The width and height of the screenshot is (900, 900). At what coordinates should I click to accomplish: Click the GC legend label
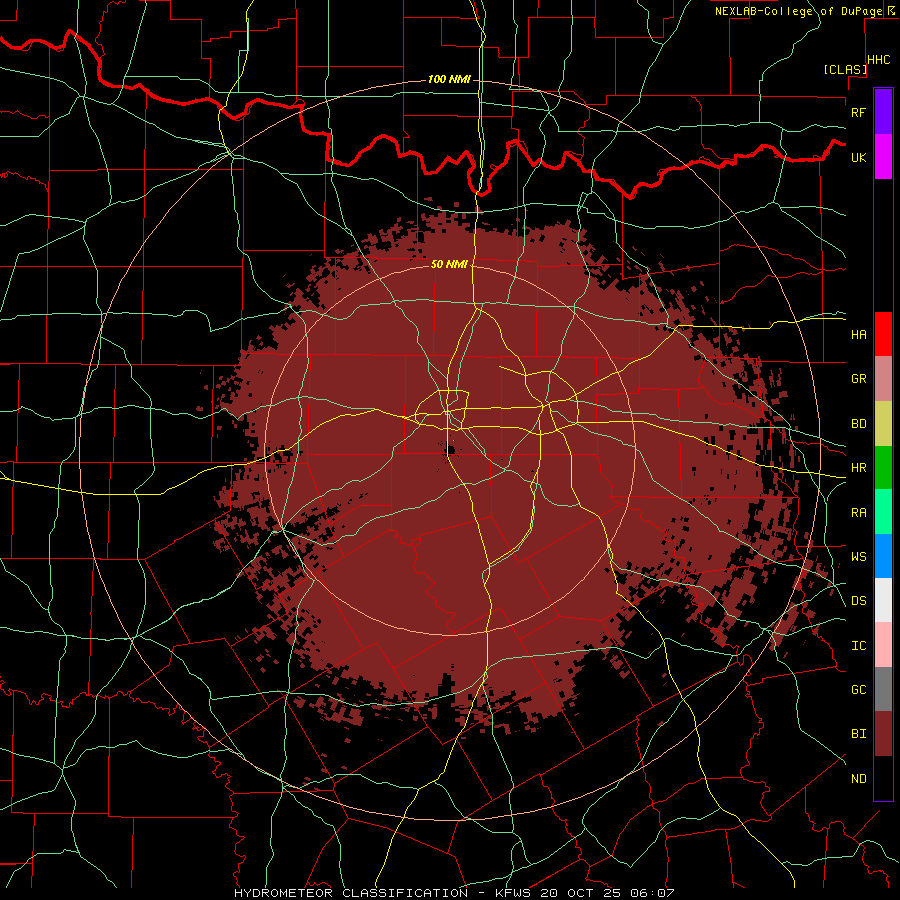point(858,689)
